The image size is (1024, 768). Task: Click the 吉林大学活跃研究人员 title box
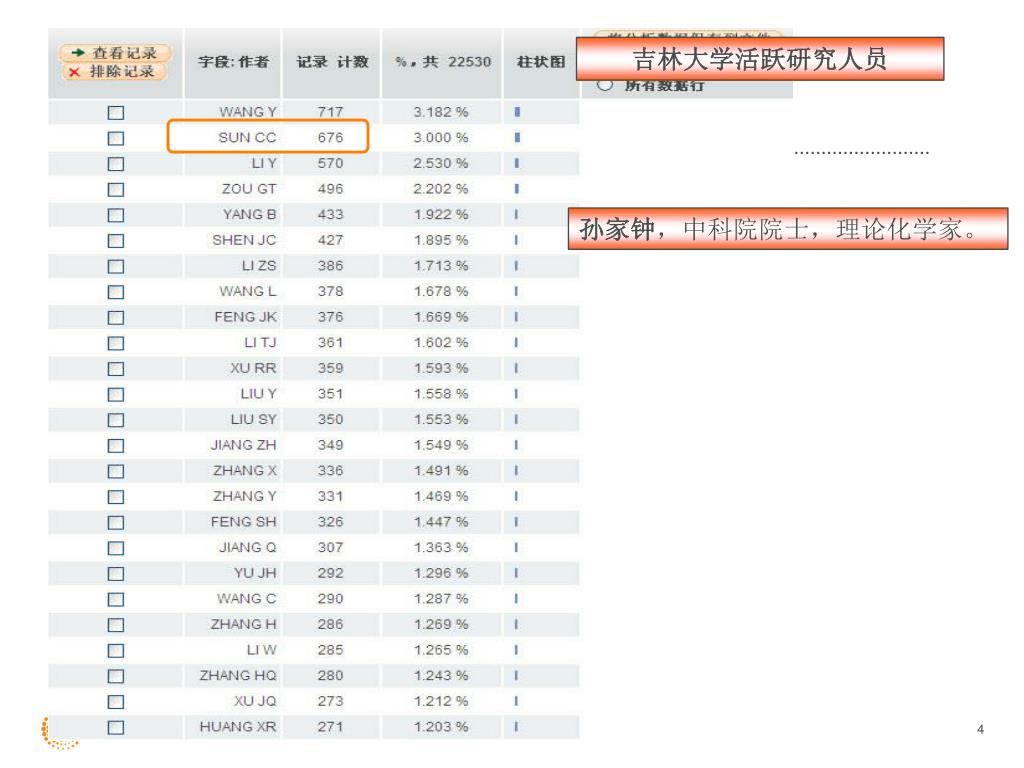point(760,59)
